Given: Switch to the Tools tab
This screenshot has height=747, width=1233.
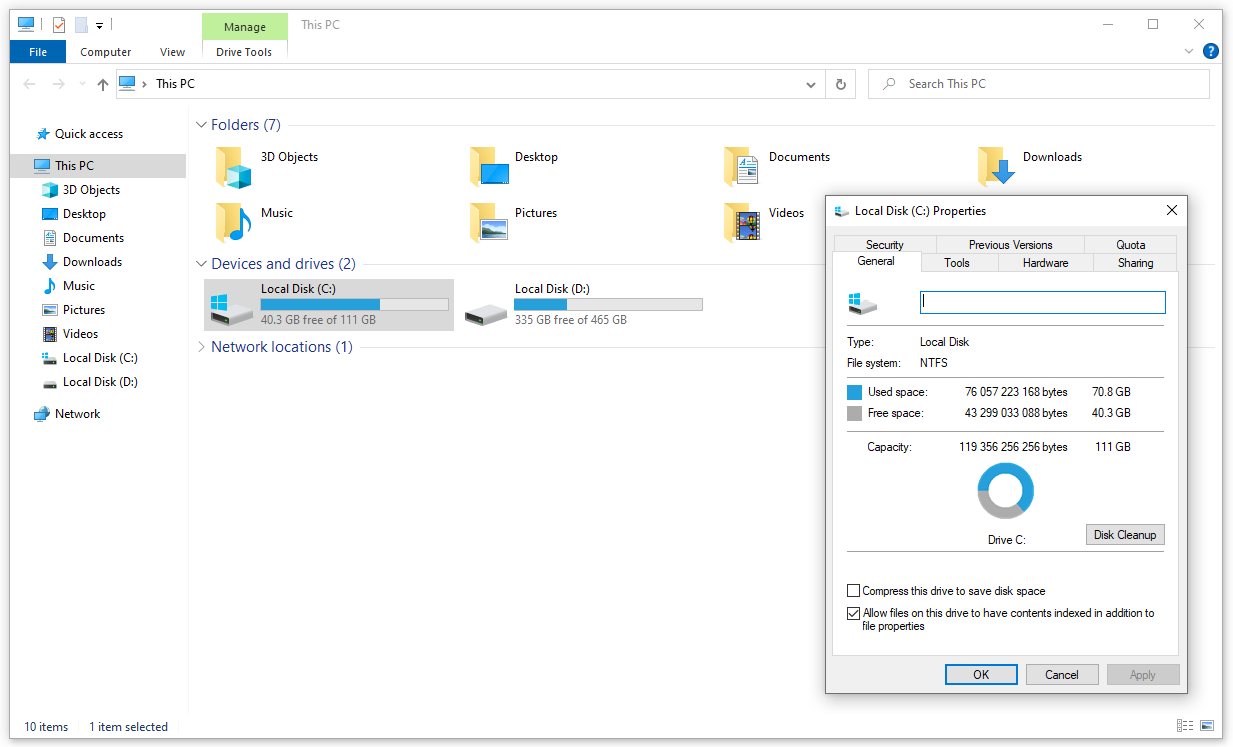Looking at the screenshot, I should coord(956,263).
